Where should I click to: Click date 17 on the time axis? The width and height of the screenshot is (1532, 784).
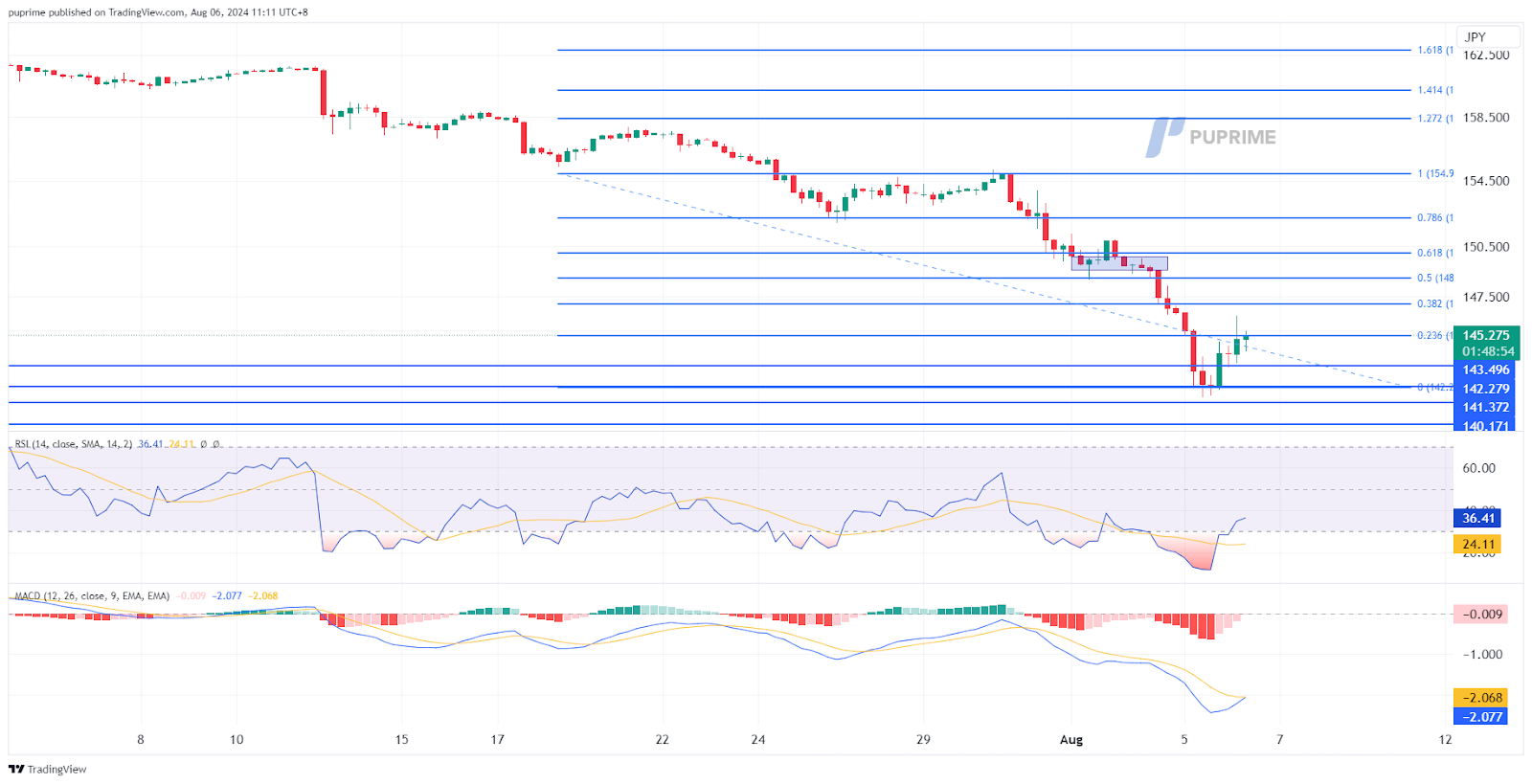(497, 740)
